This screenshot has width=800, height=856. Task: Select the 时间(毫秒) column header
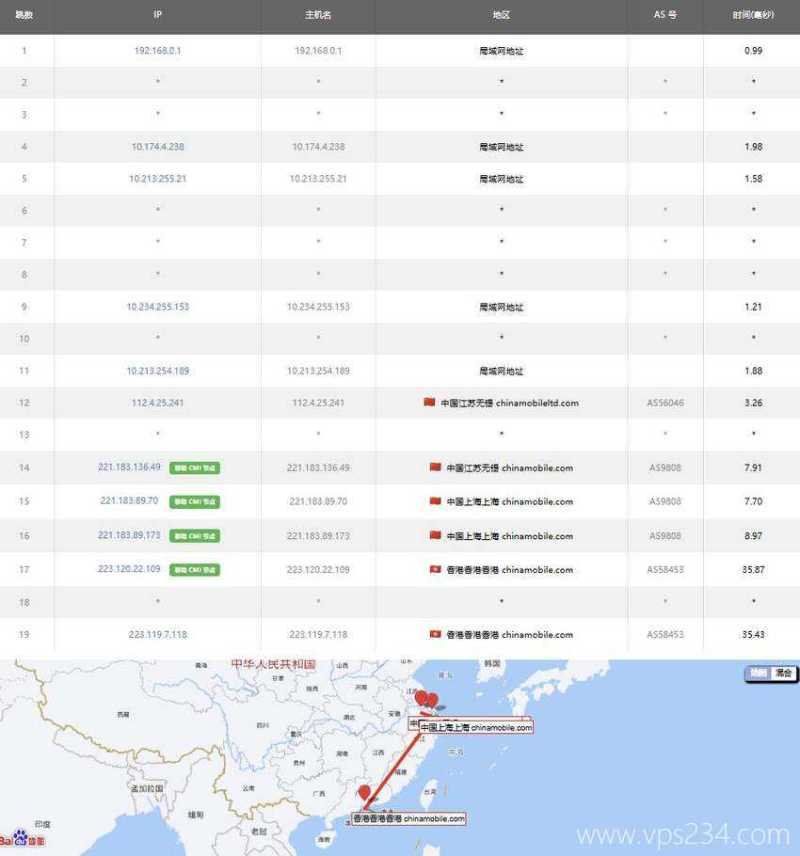point(752,15)
